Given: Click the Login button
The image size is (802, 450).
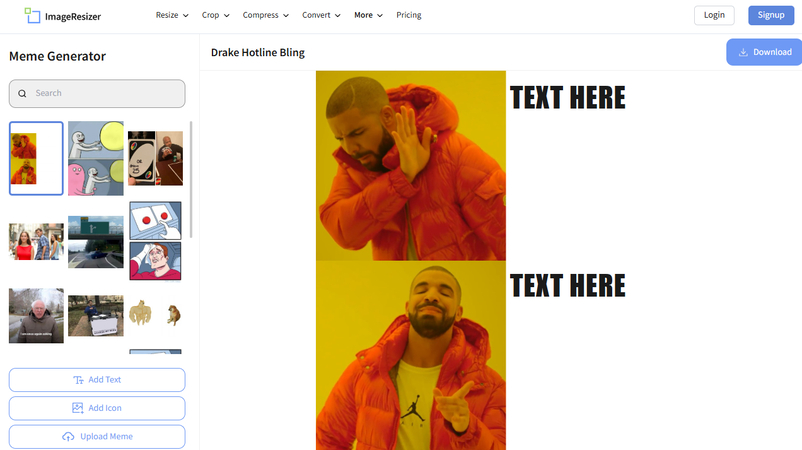Looking at the screenshot, I should (x=714, y=15).
